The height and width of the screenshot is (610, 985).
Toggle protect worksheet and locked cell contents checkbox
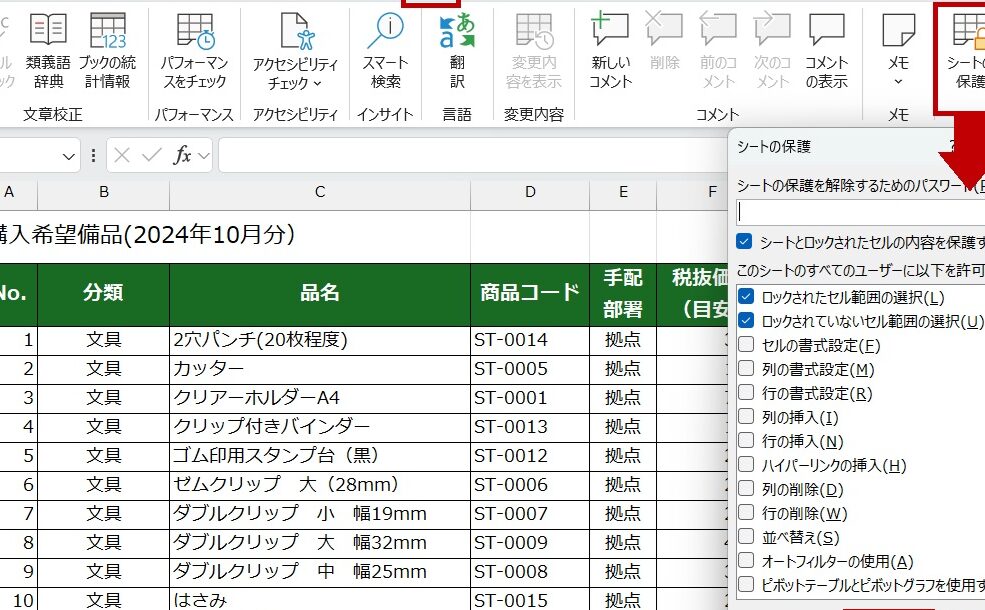744,241
